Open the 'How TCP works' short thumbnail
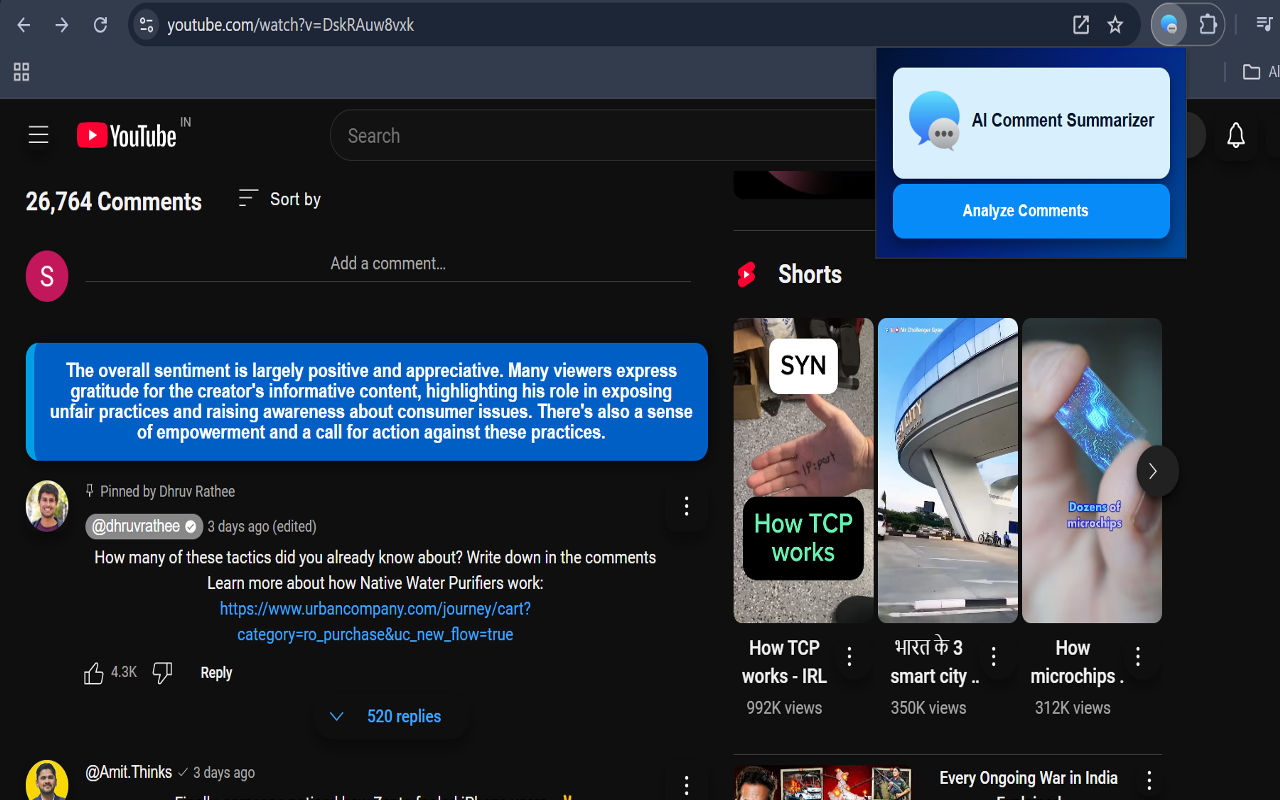1280x800 pixels. click(804, 470)
